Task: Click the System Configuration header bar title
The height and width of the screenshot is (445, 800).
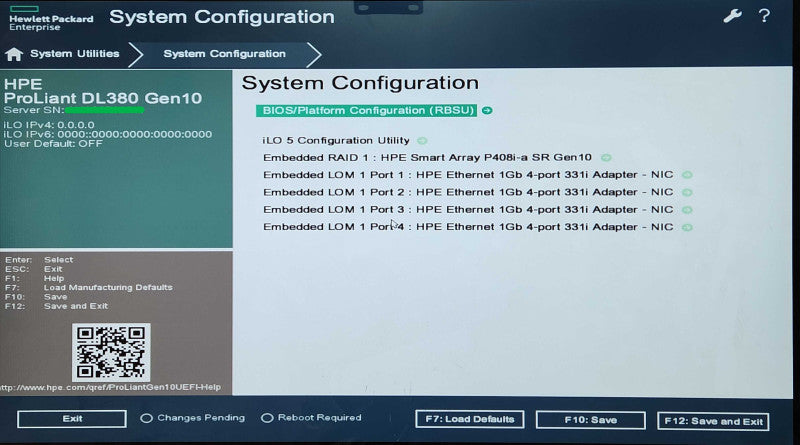Action: point(222,17)
